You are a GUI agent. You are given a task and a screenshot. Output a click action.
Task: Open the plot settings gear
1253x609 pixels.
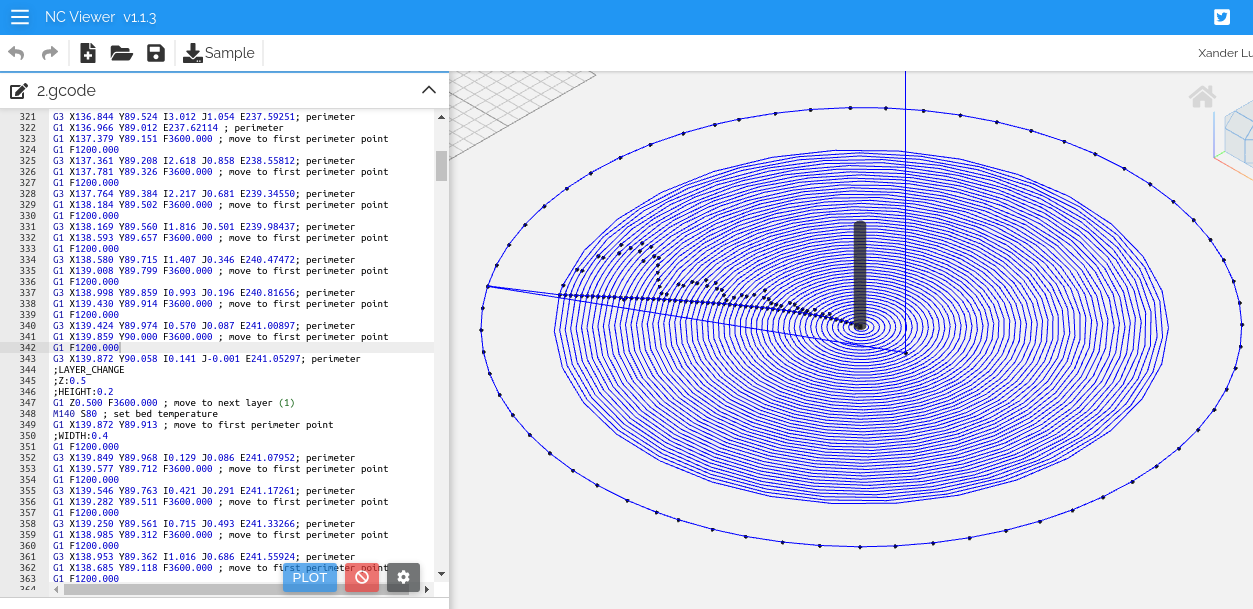(403, 577)
